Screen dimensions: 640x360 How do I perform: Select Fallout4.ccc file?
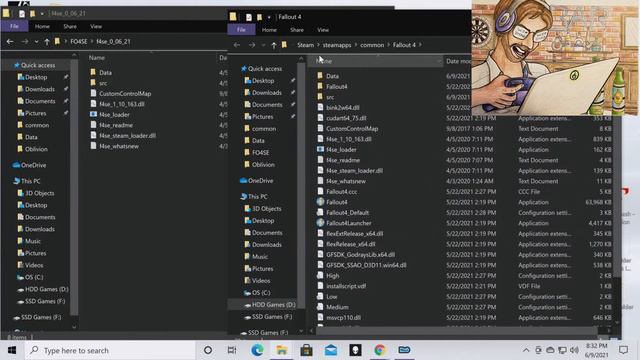point(341,191)
